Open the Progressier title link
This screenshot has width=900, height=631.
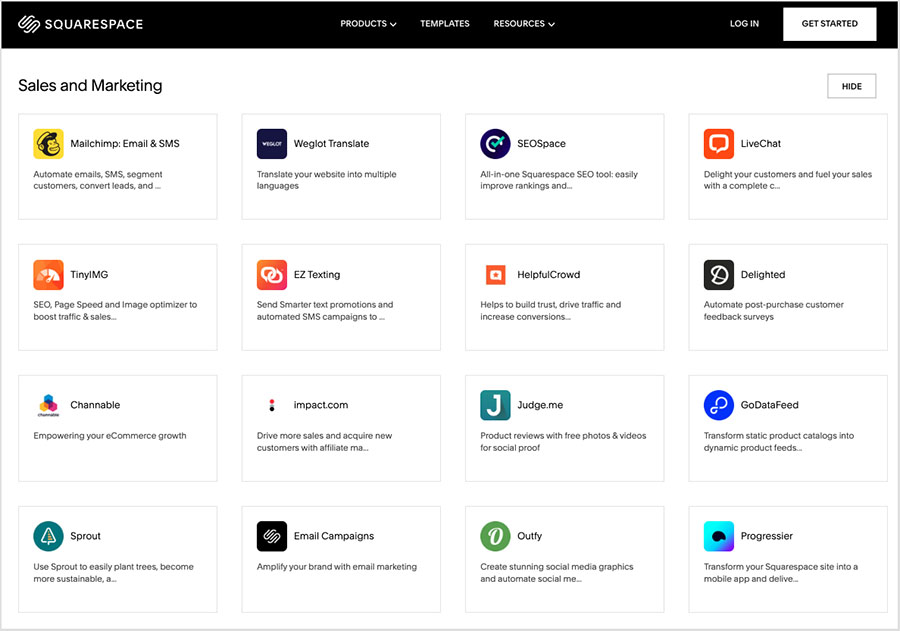pos(766,536)
